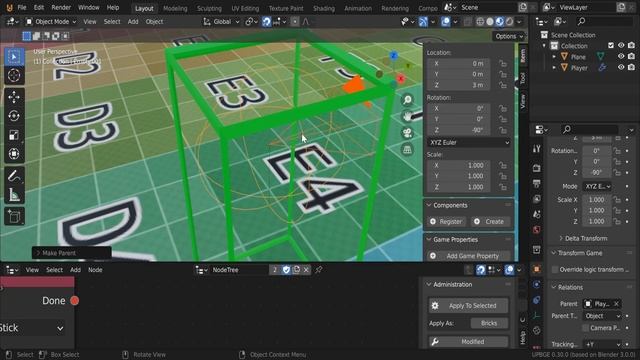Click the red gizmo X axis ball
This screenshot has width=640, height=360.
(401, 79)
